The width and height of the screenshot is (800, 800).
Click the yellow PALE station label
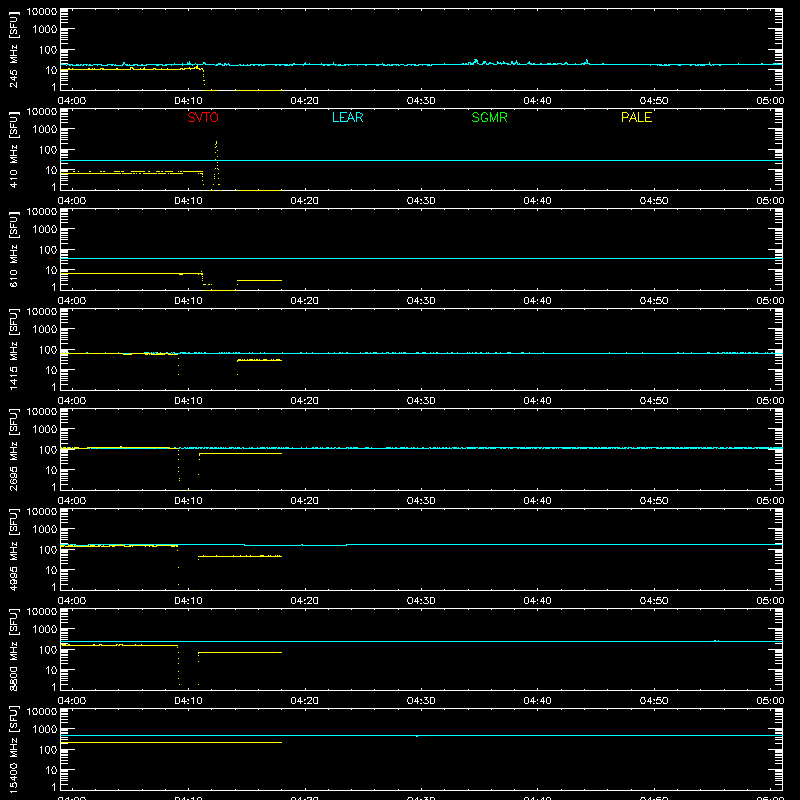click(636, 117)
